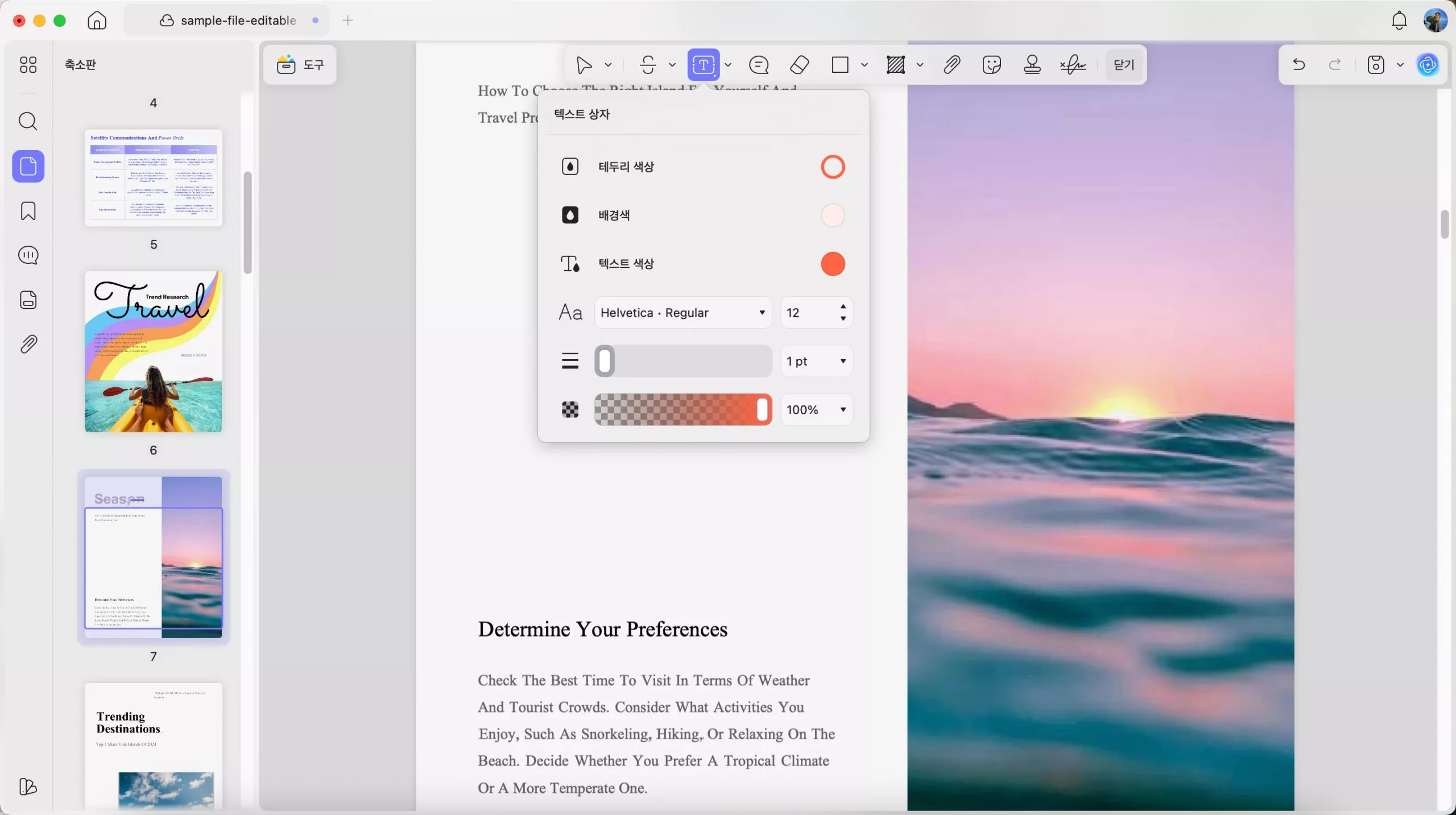Open the 1 pt border width dropdown
1456x815 pixels.
click(816, 361)
